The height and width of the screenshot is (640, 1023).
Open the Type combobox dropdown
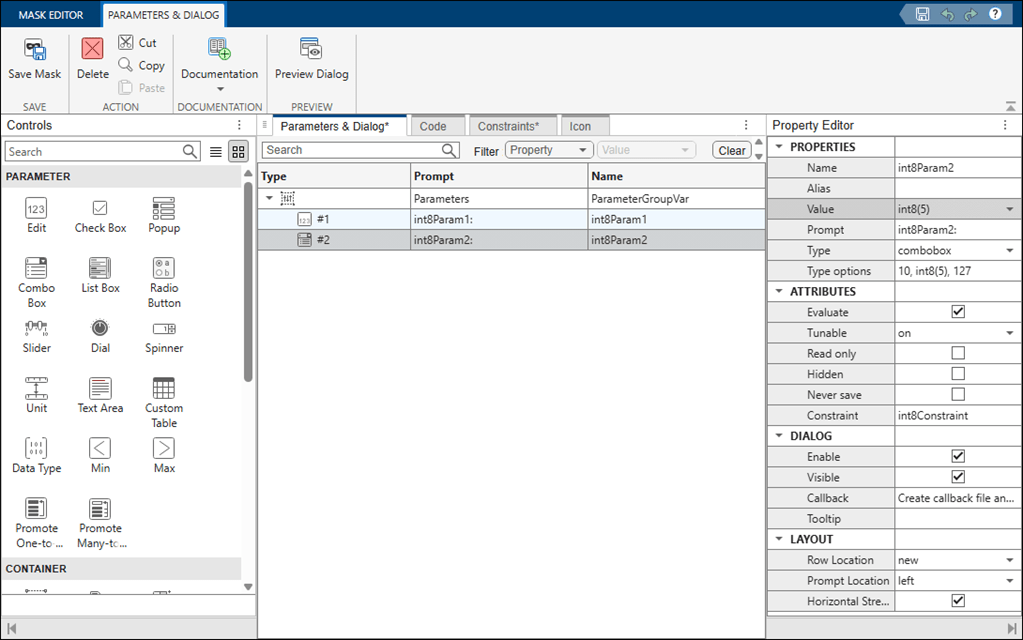point(1010,250)
